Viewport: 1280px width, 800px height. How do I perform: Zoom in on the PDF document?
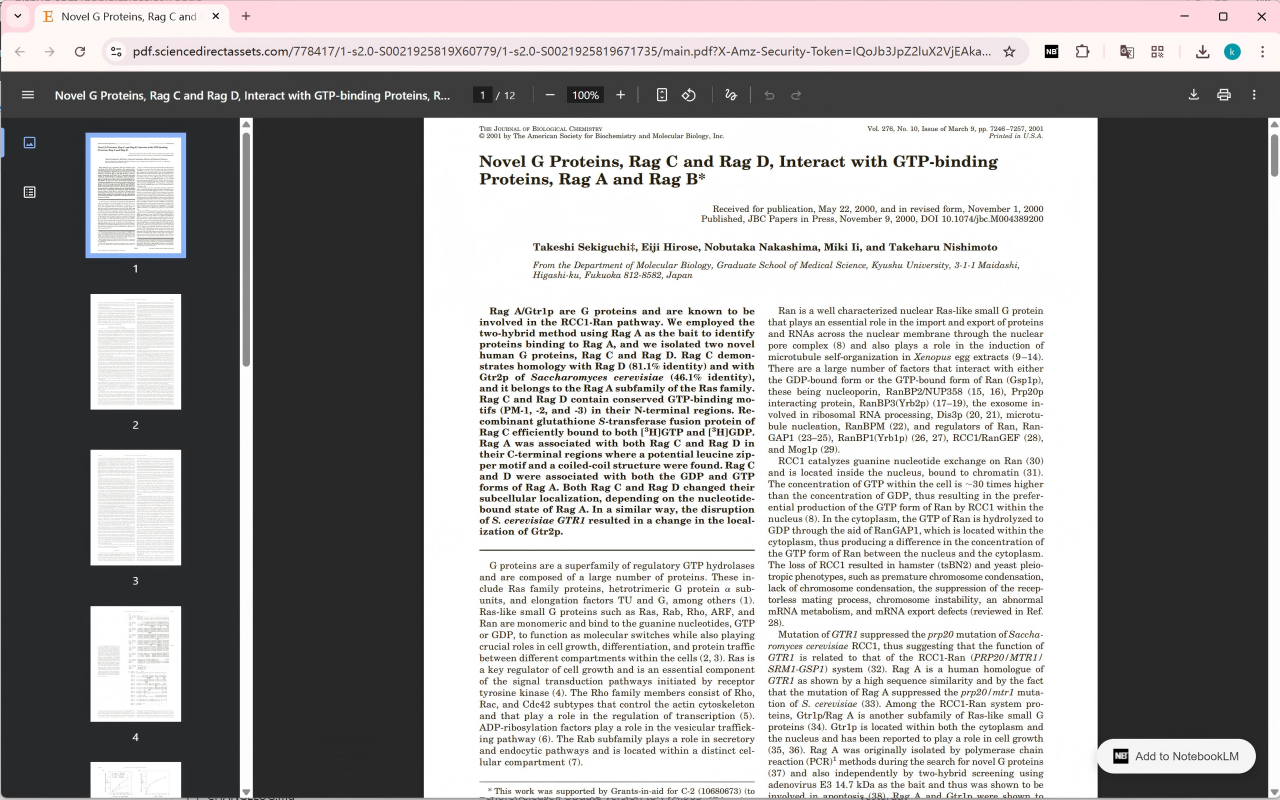coord(621,95)
